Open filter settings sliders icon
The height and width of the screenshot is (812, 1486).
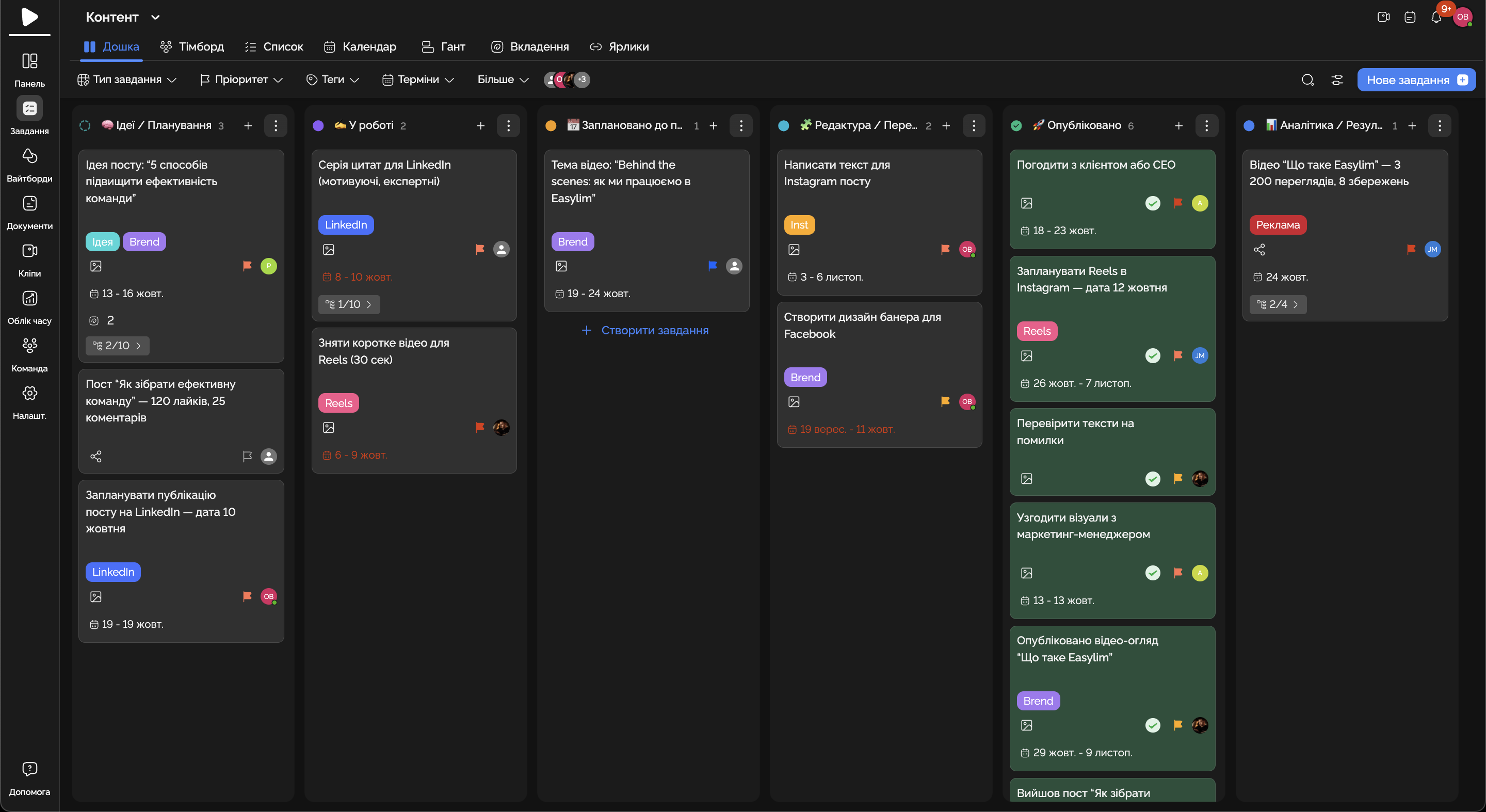1336,79
